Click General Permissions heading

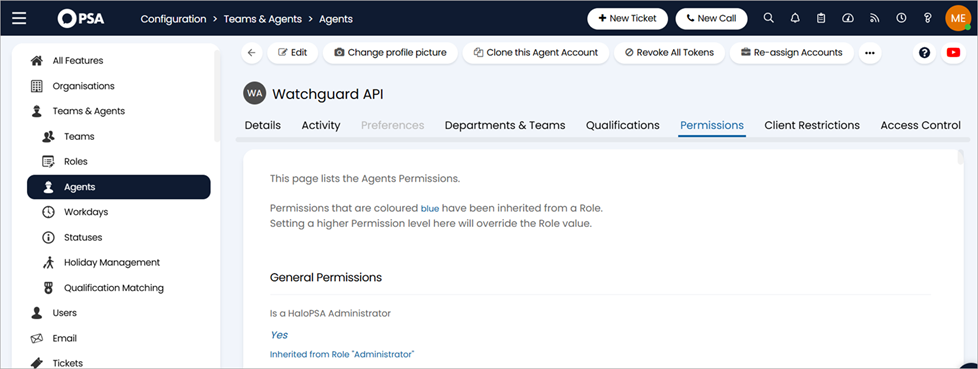326,277
